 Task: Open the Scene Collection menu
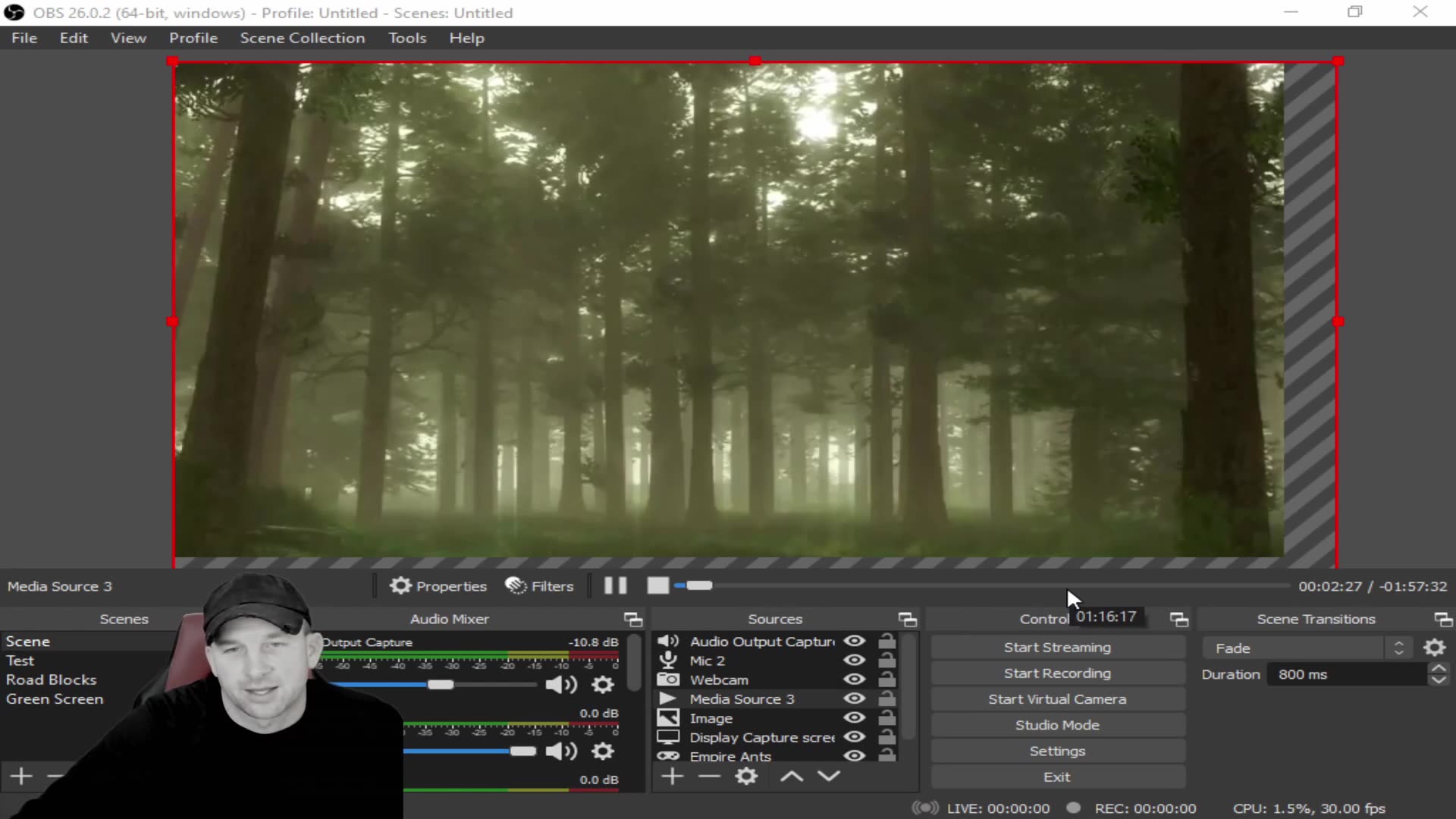click(x=303, y=37)
